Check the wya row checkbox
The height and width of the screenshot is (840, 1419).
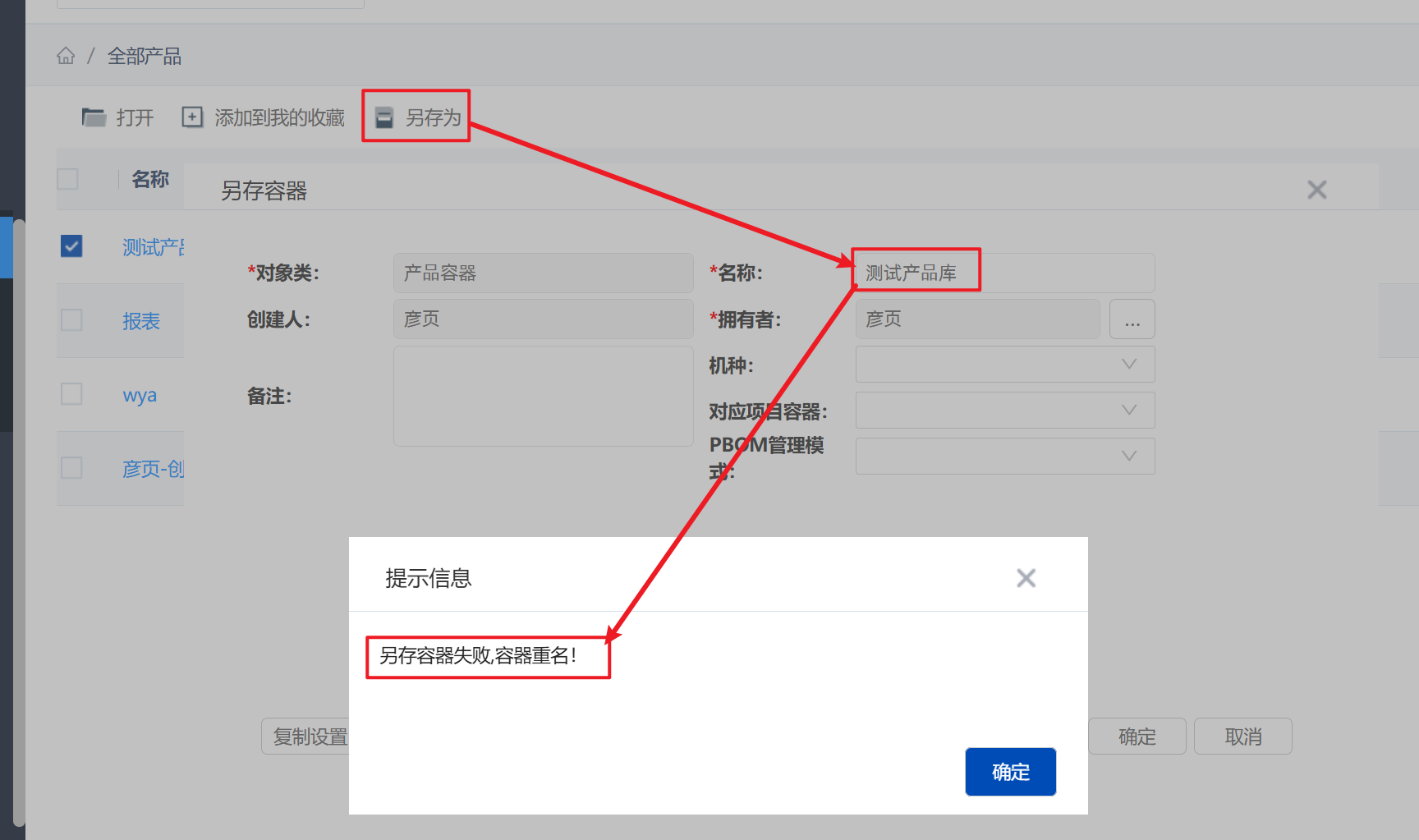71,394
